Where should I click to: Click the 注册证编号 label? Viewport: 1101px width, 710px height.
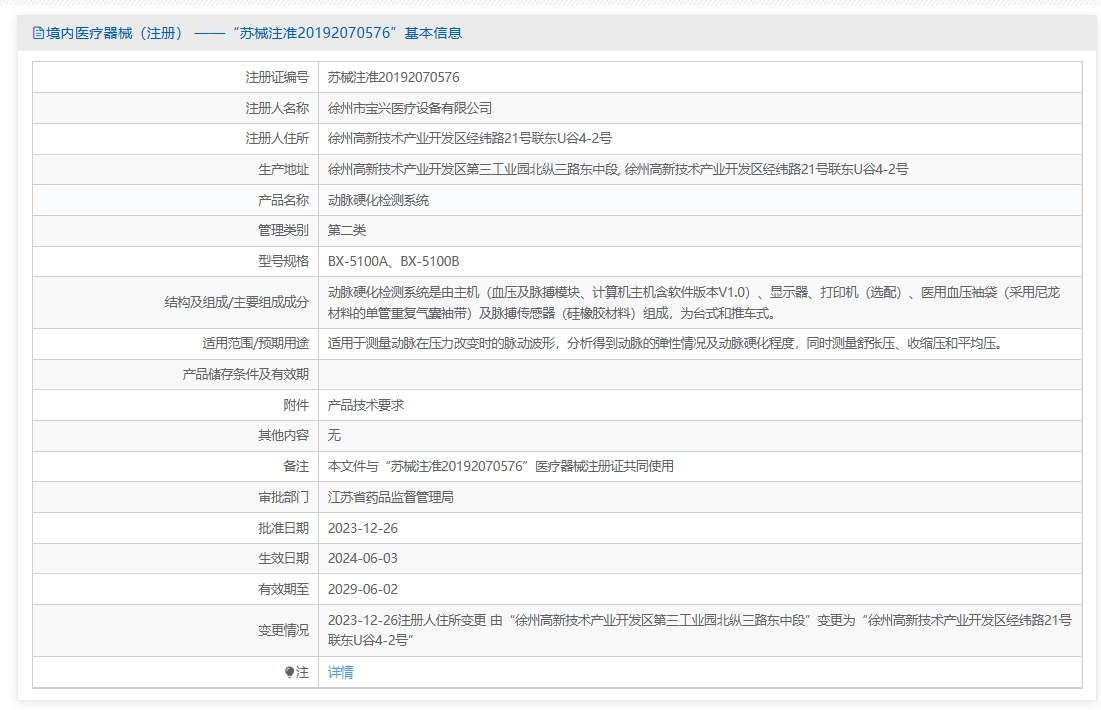277,77
